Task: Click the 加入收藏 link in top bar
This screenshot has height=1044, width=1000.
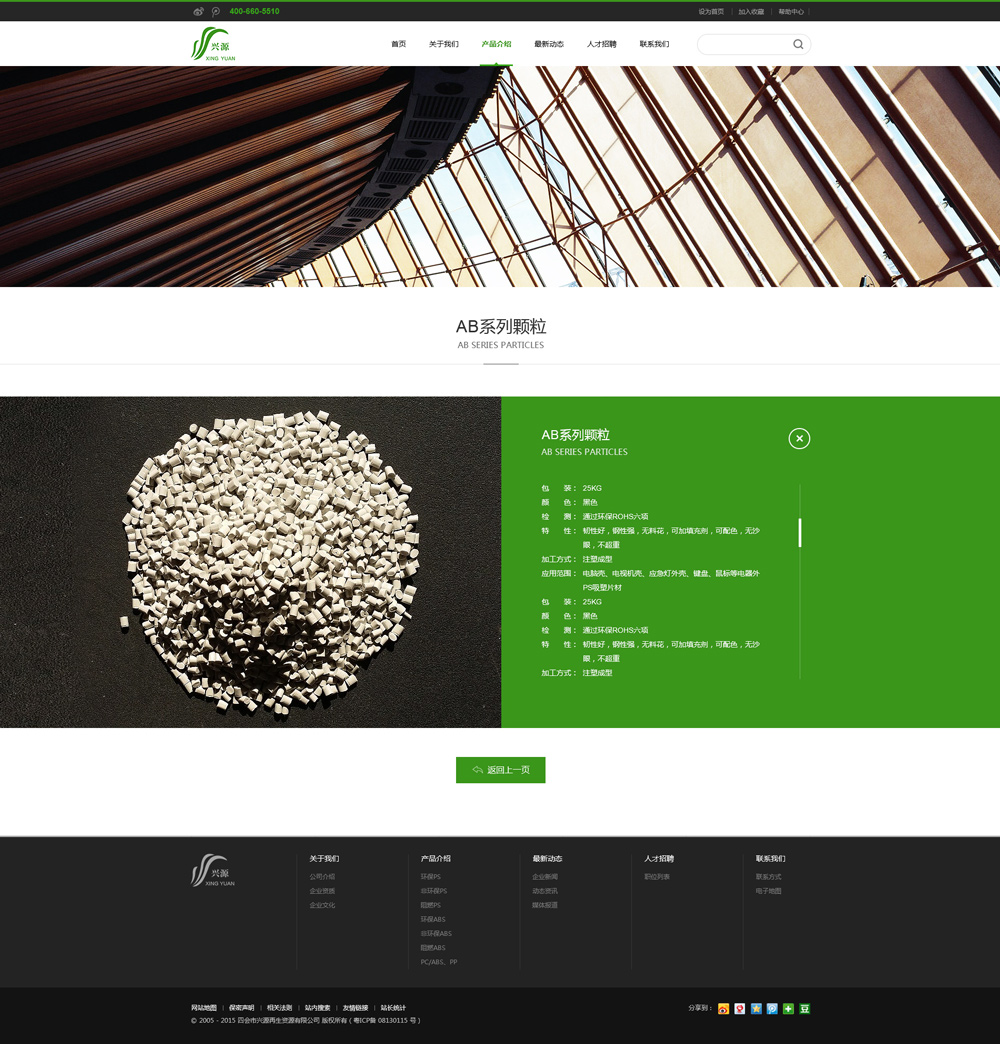Action: pyautogui.click(x=751, y=11)
